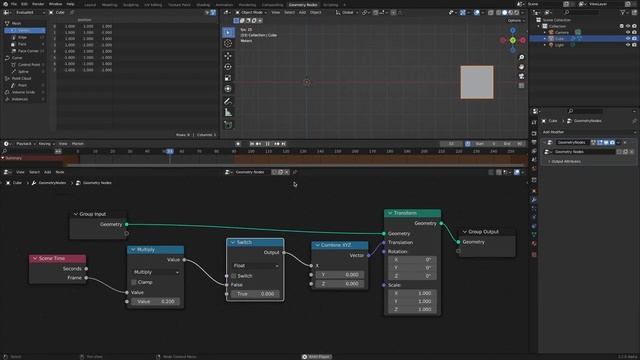Open the node editor Add menu
Image resolution: width=640 pixels, height=360 pixels.
(47, 172)
